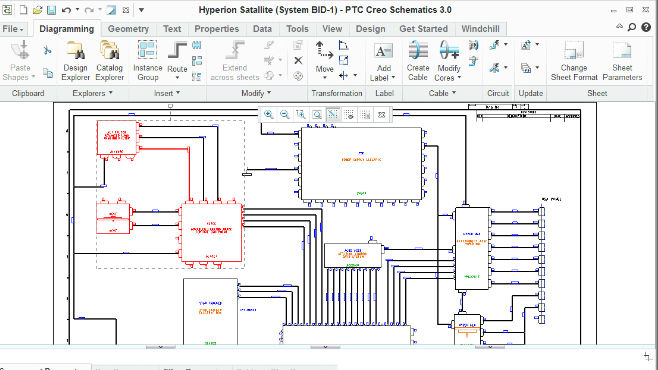Open the Properties ribbon tab
Image resolution: width=658 pixels, height=370 pixels.
(217, 29)
